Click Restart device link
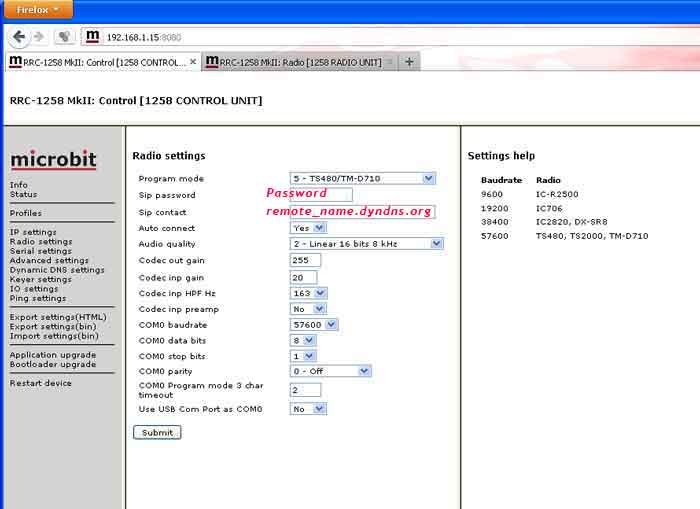Screen dimensions: 700x509 (41, 383)
